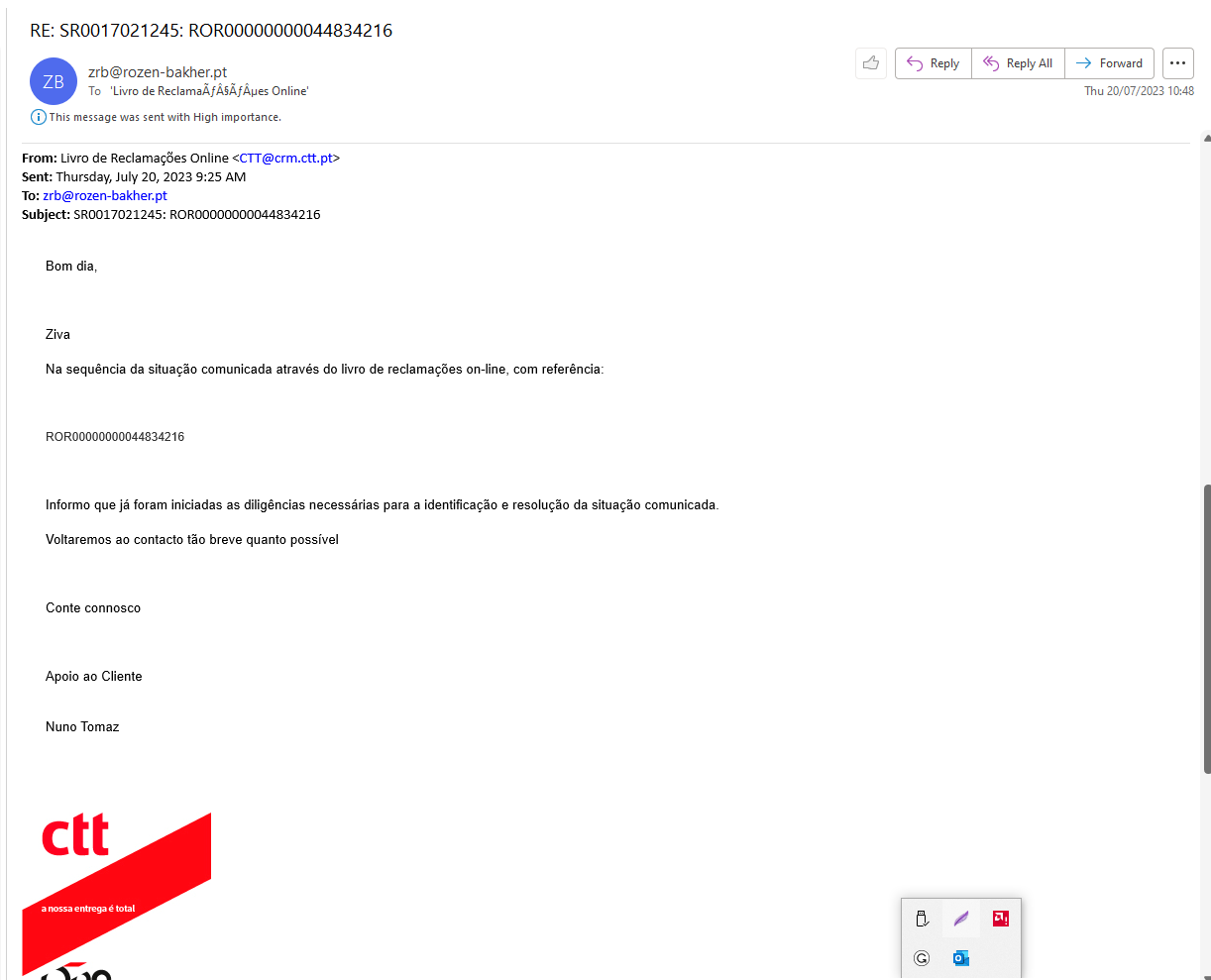Click the G-logo tray icon

tap(922, 957)
